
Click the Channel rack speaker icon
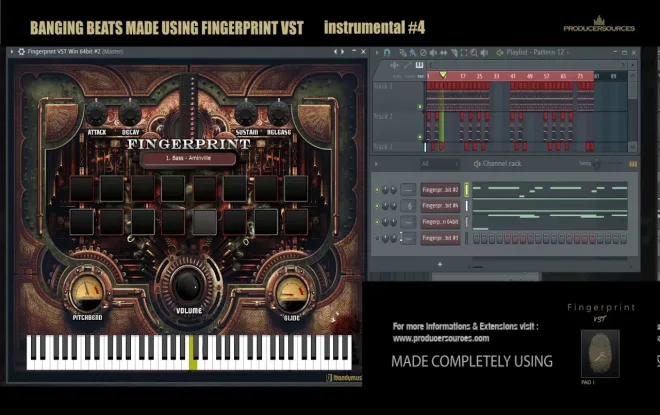click(x=477, y=164)
